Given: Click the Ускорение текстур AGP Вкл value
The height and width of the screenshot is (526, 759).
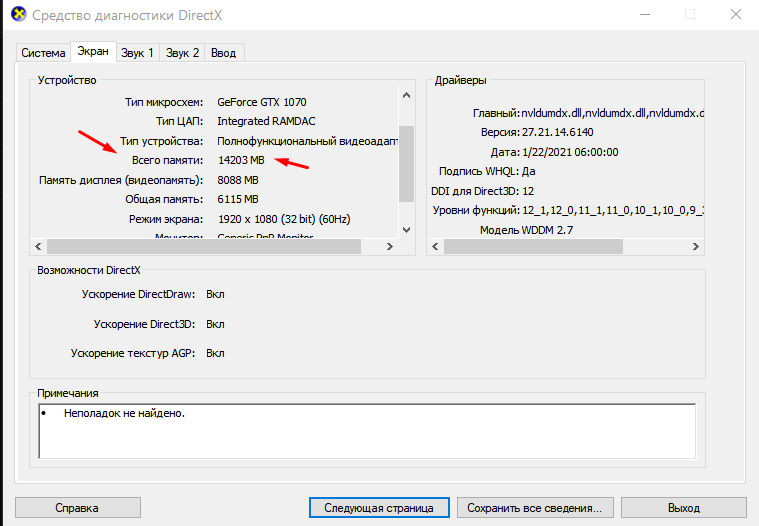Looking at the screenshot, I should click(215, 353).
